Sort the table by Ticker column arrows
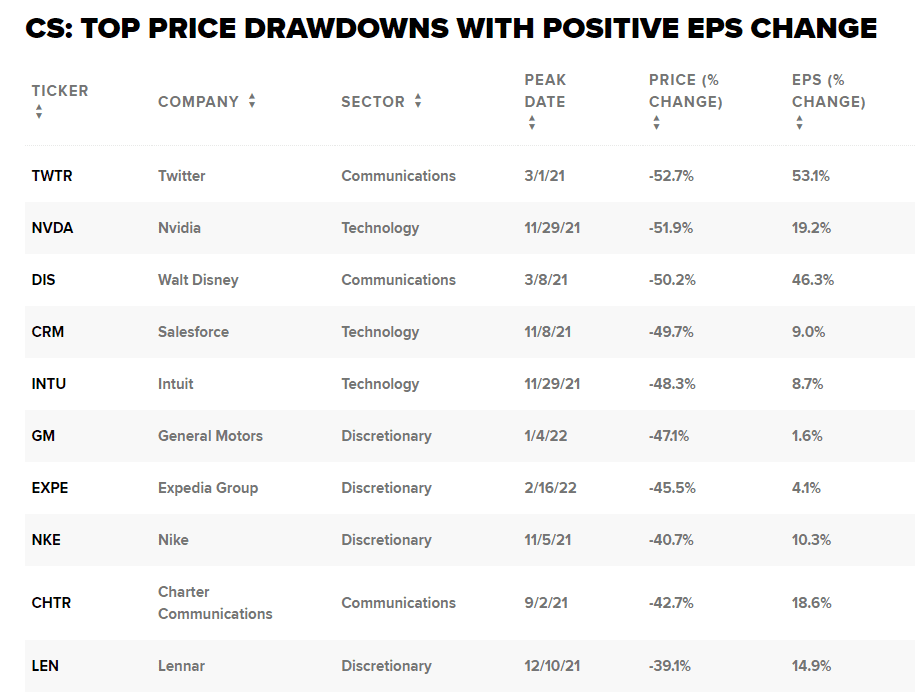915x692 pixels. 39,112
